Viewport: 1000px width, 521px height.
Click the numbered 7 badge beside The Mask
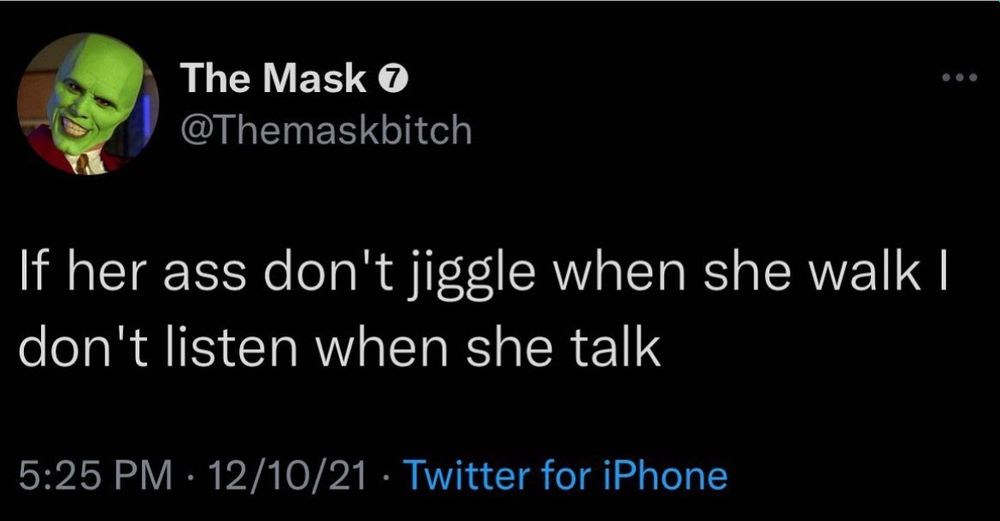(x=394, y=79)
